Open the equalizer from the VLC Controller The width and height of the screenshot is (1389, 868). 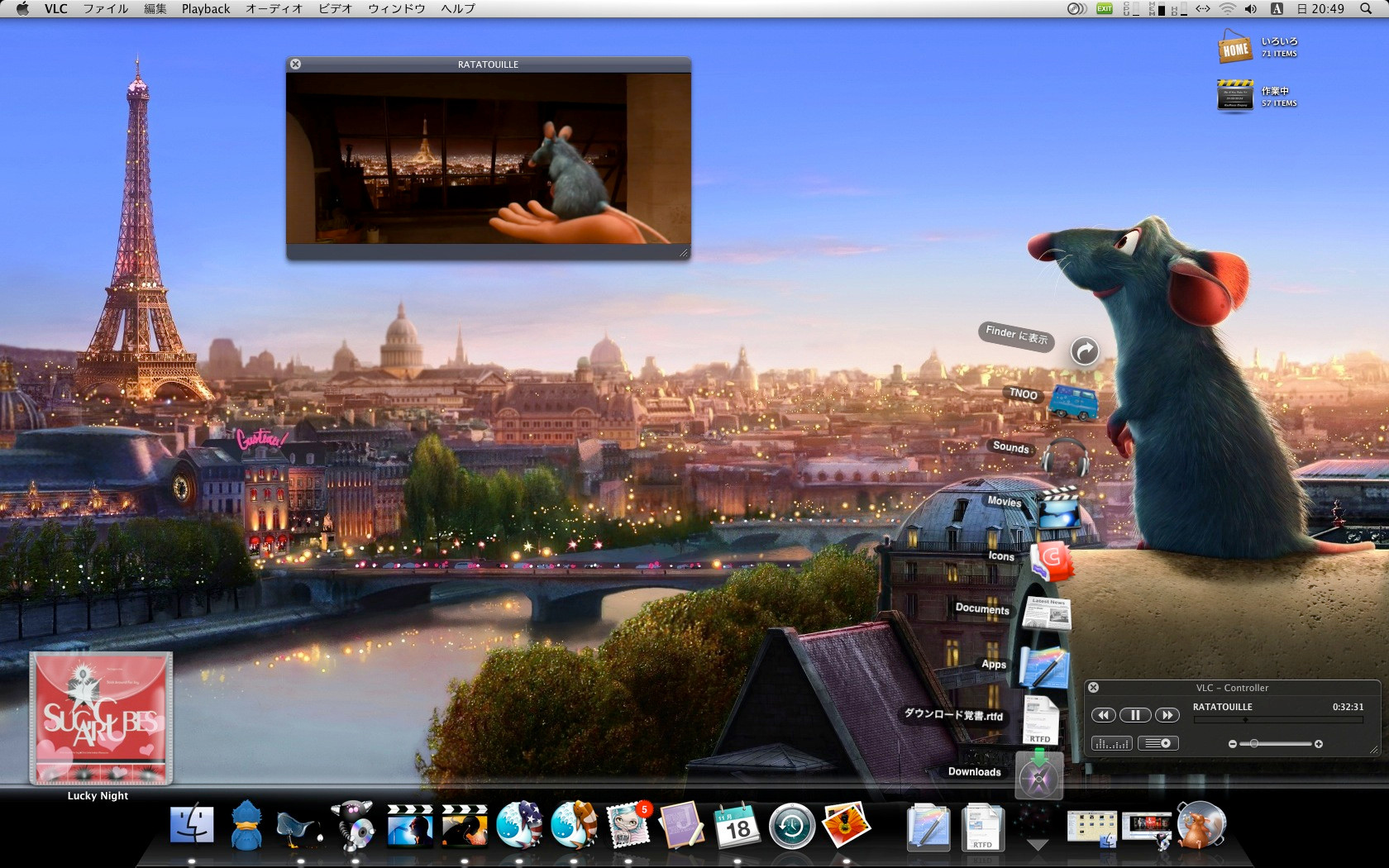(x=1112, y=744)
